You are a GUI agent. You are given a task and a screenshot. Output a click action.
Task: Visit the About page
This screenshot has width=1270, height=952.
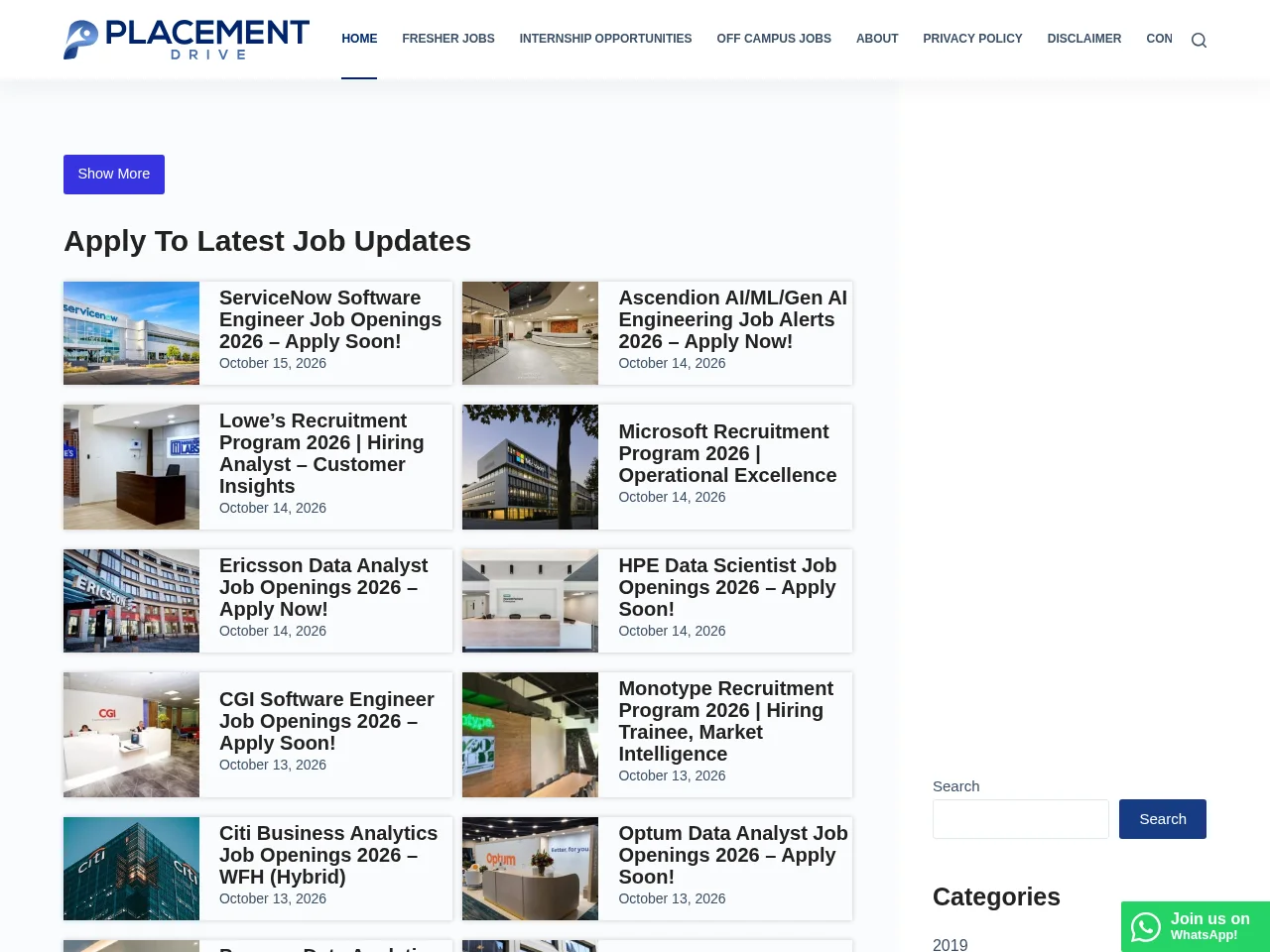pos(877,39)
